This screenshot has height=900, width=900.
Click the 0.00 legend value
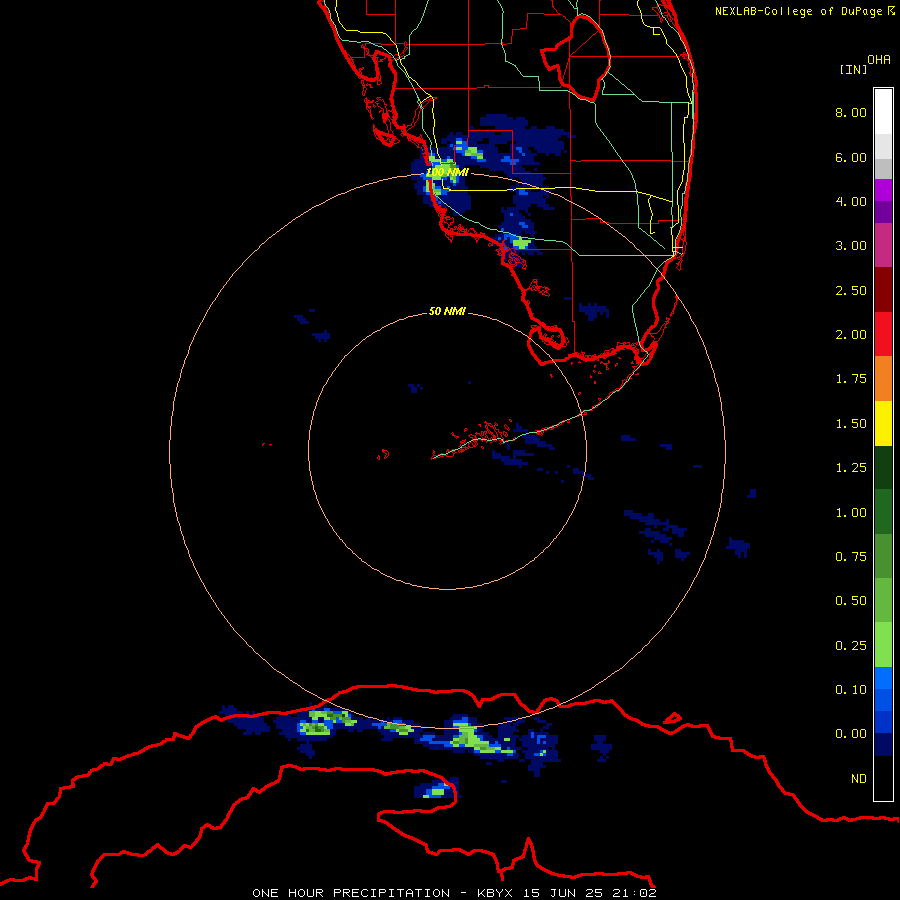point(851,734)
